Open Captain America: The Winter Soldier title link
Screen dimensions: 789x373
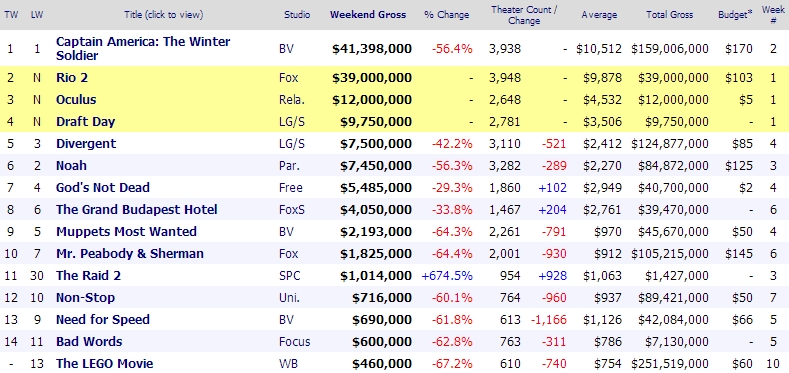point(143,48)
